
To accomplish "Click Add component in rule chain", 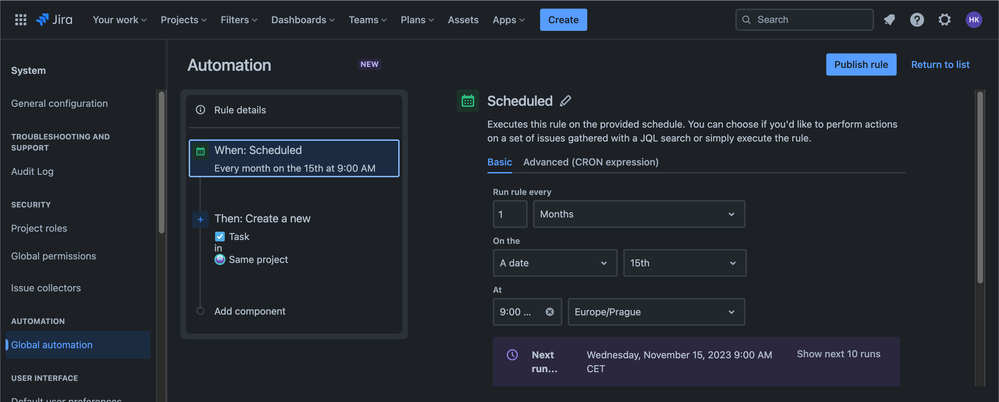I will (x=250, y=311).
